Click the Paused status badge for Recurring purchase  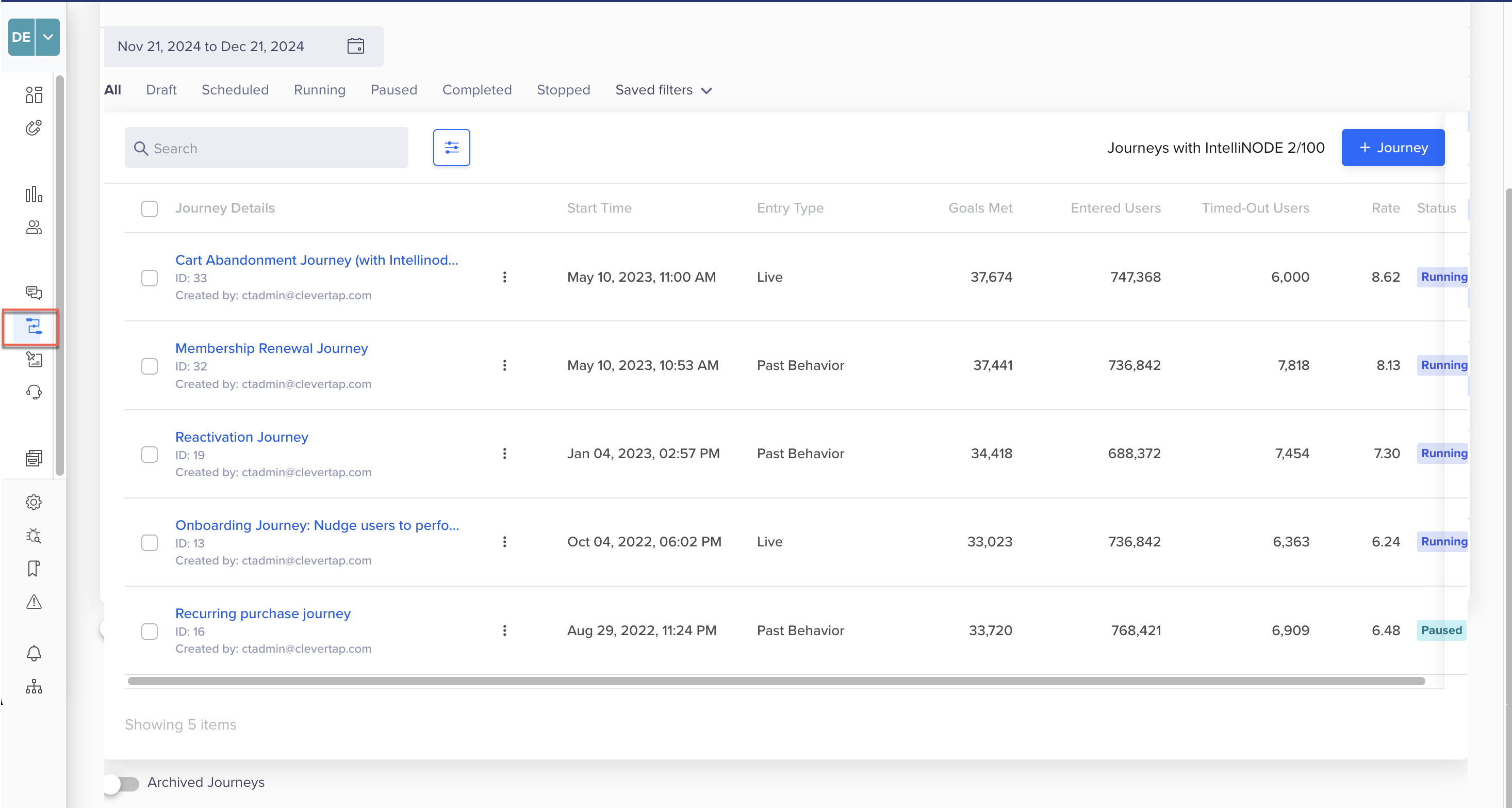[x=1441, y=630]
